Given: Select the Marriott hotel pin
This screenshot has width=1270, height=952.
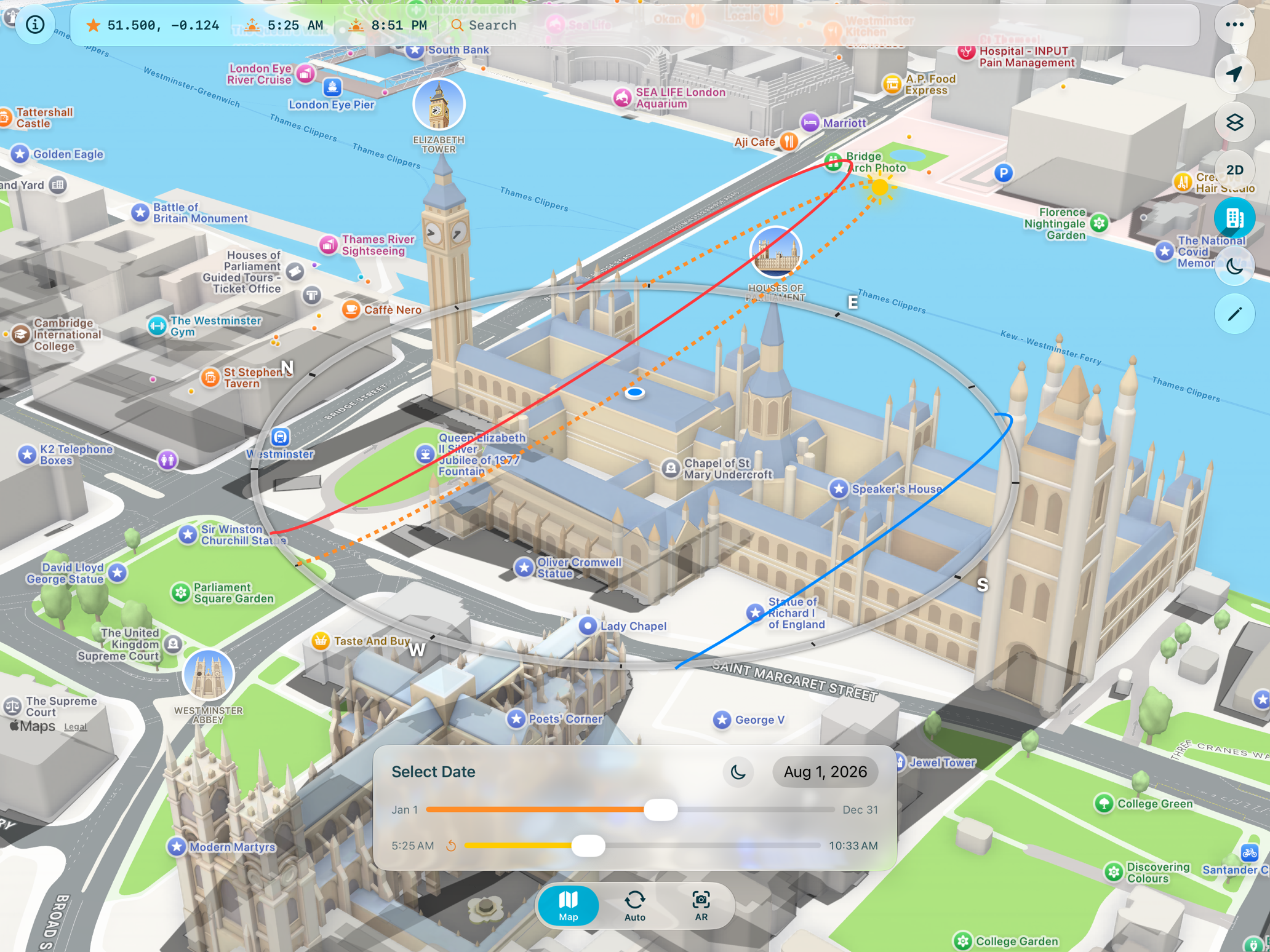Looking at the screenshot, I should [810, 123].
